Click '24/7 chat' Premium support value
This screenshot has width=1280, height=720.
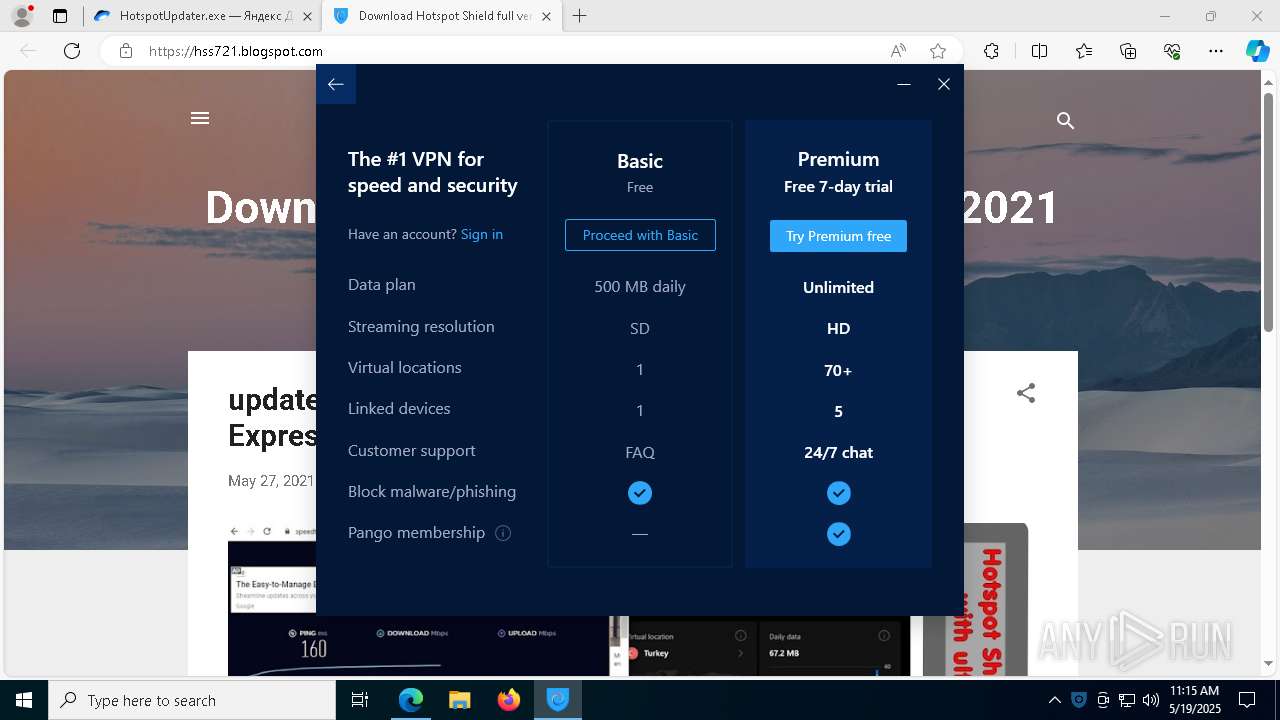coord(838,452)
